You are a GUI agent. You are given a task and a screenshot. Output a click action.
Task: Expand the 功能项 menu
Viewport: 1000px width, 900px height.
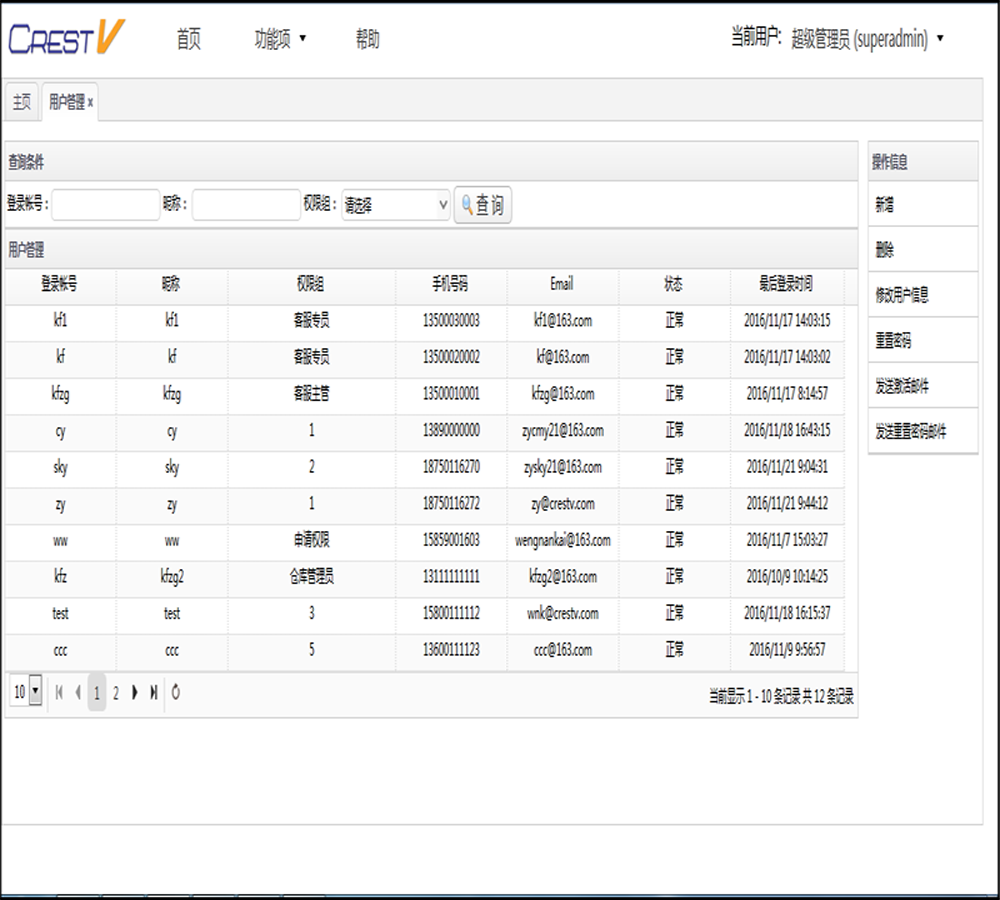[x=280, y=39]
